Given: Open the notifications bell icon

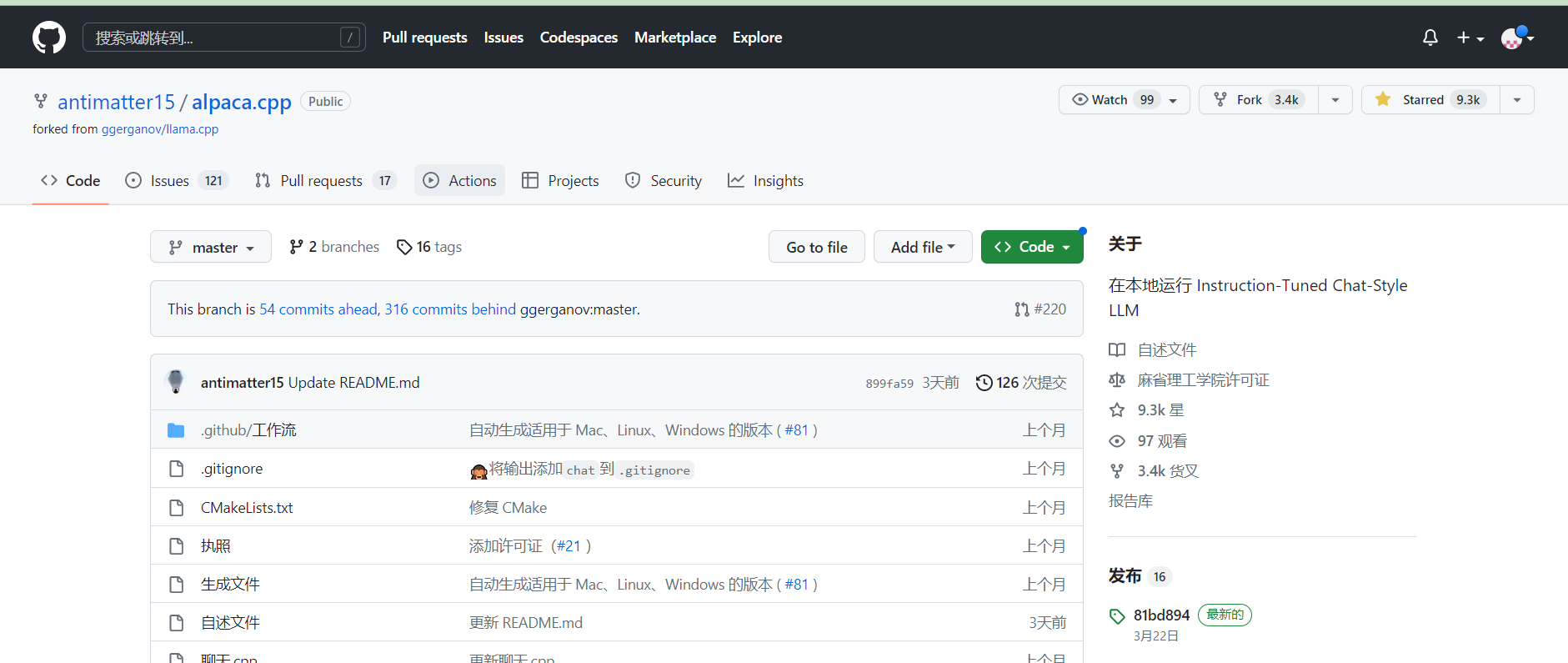Looking at the screenshot, I should pos(1430,38).
